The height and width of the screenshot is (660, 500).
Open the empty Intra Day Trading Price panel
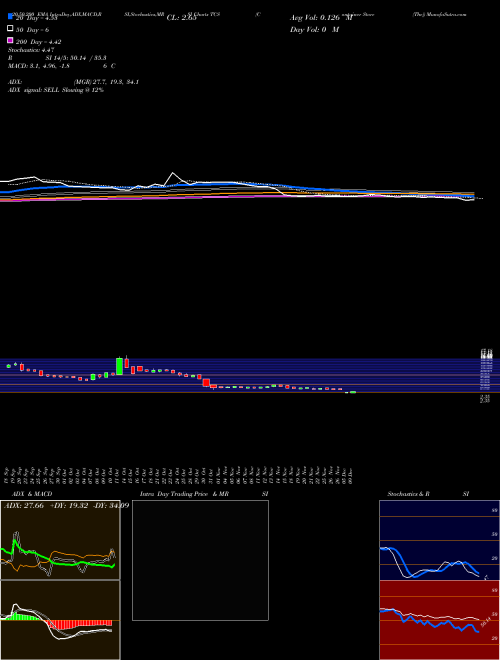coord(200,560)
